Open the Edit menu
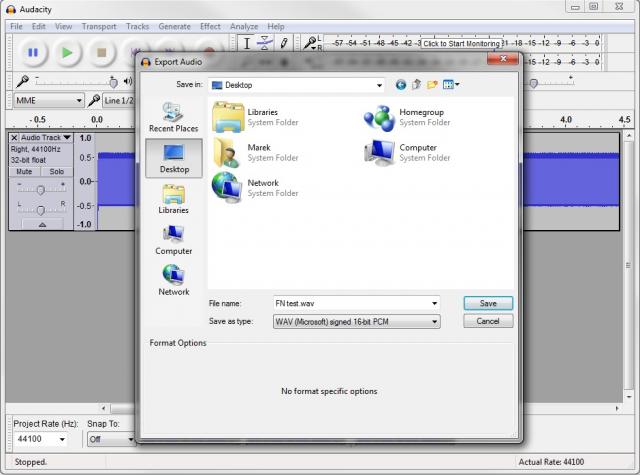This screenshot has width=640, height=475. [39, 27]
